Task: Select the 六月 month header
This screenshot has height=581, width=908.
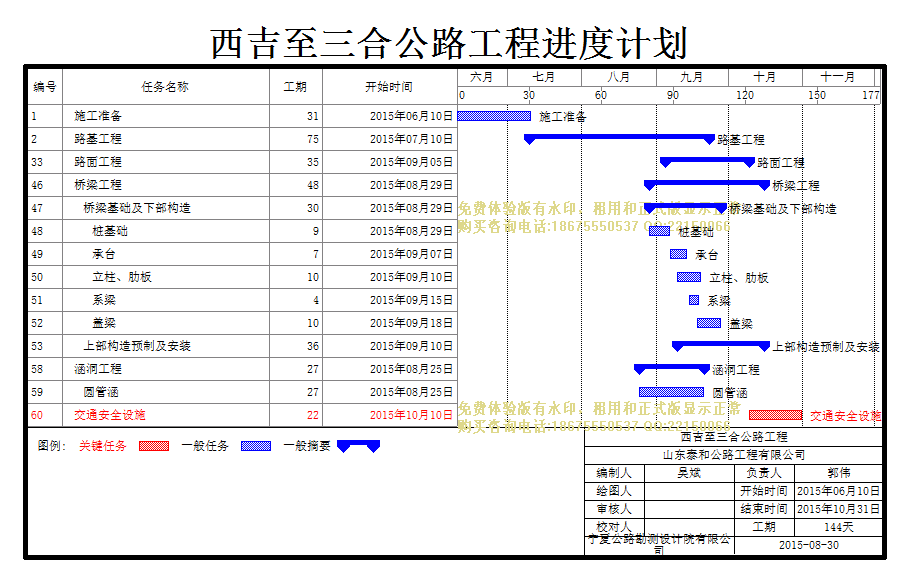Action: [x=482, y=77]
